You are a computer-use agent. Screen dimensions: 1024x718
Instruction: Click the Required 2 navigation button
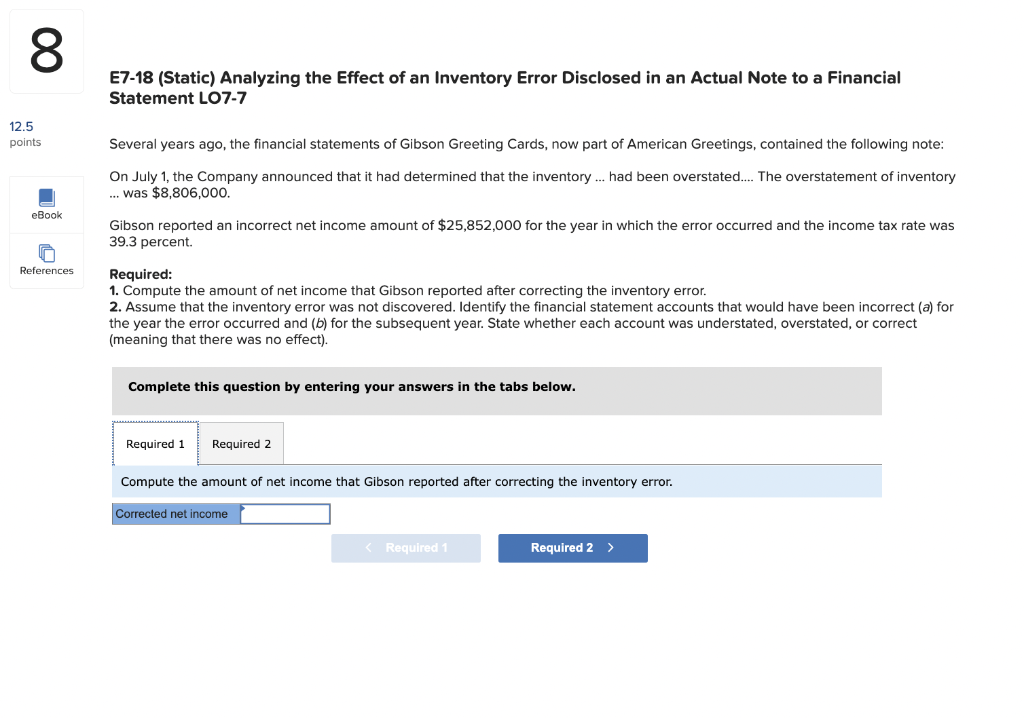[x=572, y=548]
